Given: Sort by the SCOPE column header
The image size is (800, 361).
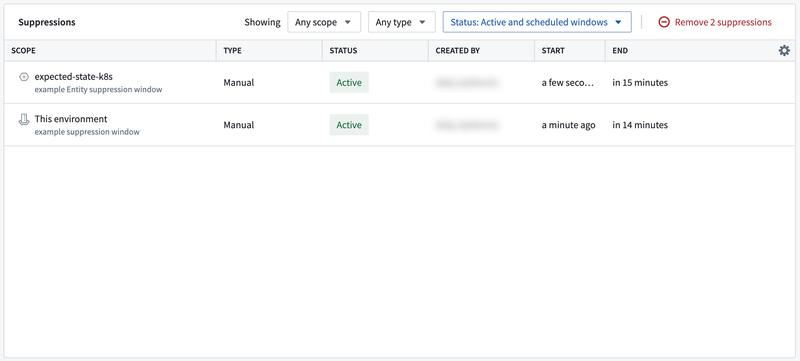Looking at the screenshot, I should pyautogui.click(x=23, y=51).
